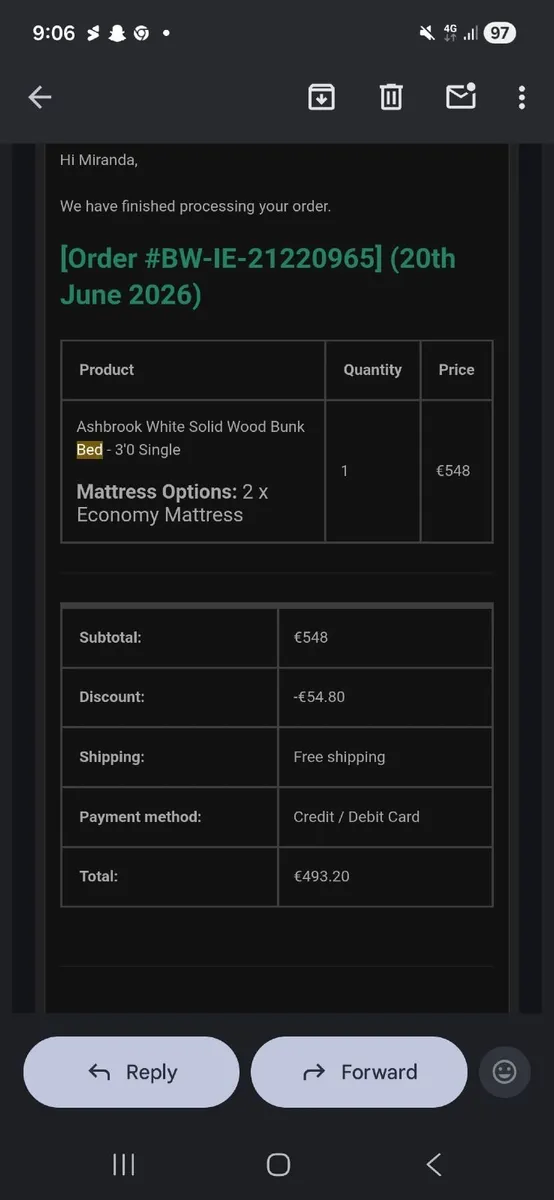Tap the order number heading
The width and height of the screenshot is (554, 1200).
click(x=257, y=276)
